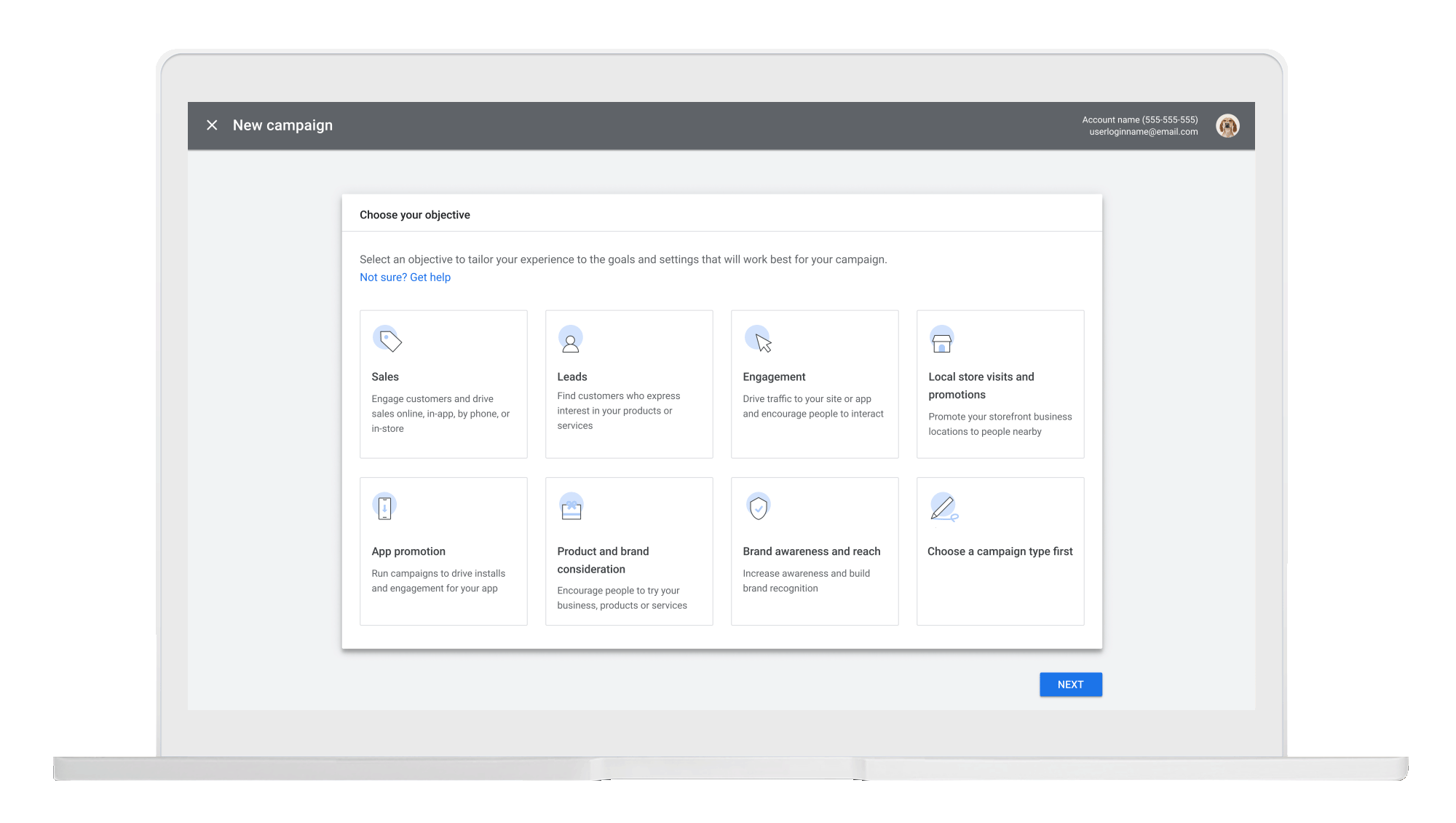Select the App promotion objective title
Image resolution: width=1456 pixels, height=823 pixels.
pyautogui.click(x=408, y=551)
